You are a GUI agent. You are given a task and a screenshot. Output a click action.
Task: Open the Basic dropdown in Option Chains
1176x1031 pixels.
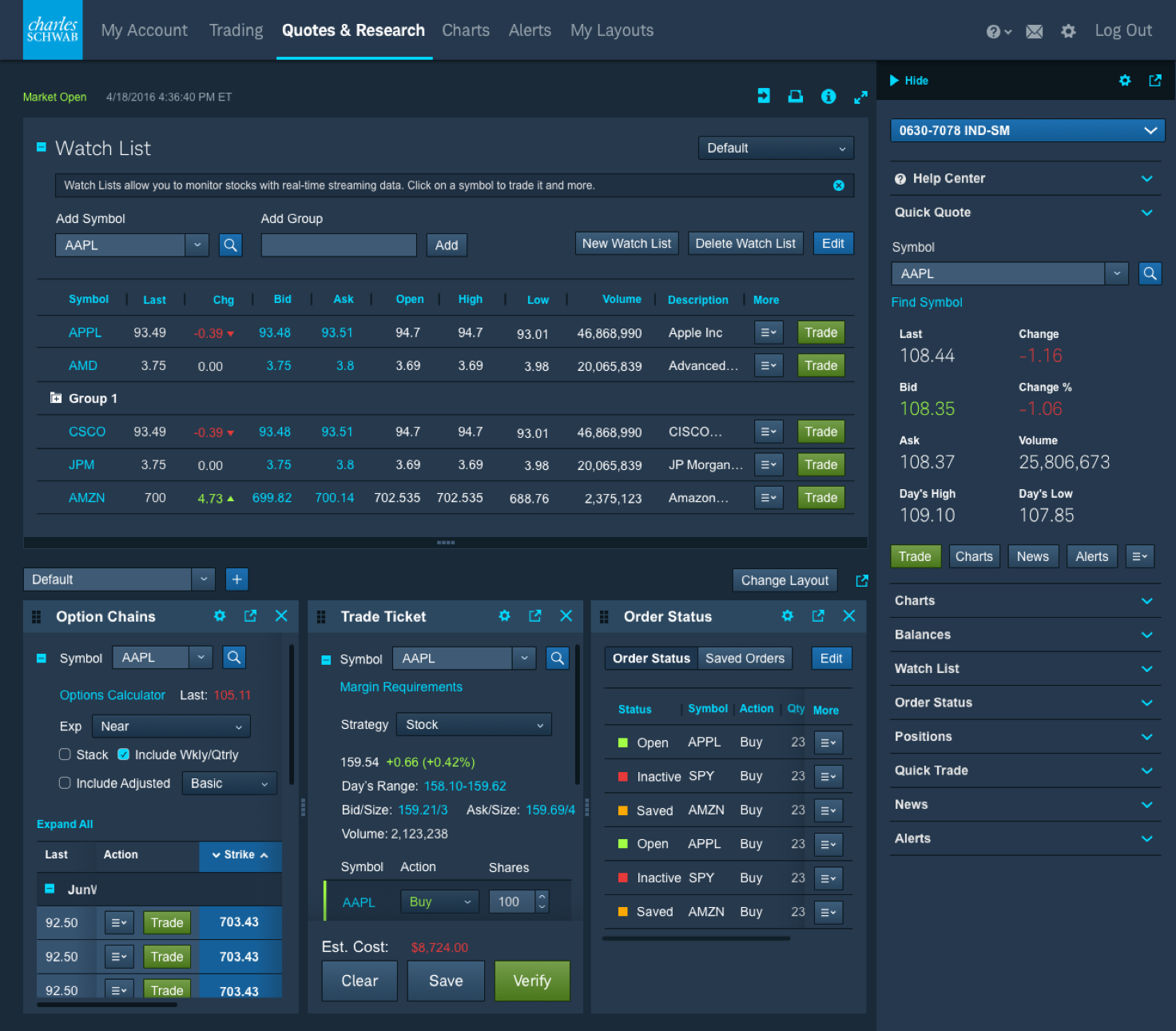[x=229, y=783]
